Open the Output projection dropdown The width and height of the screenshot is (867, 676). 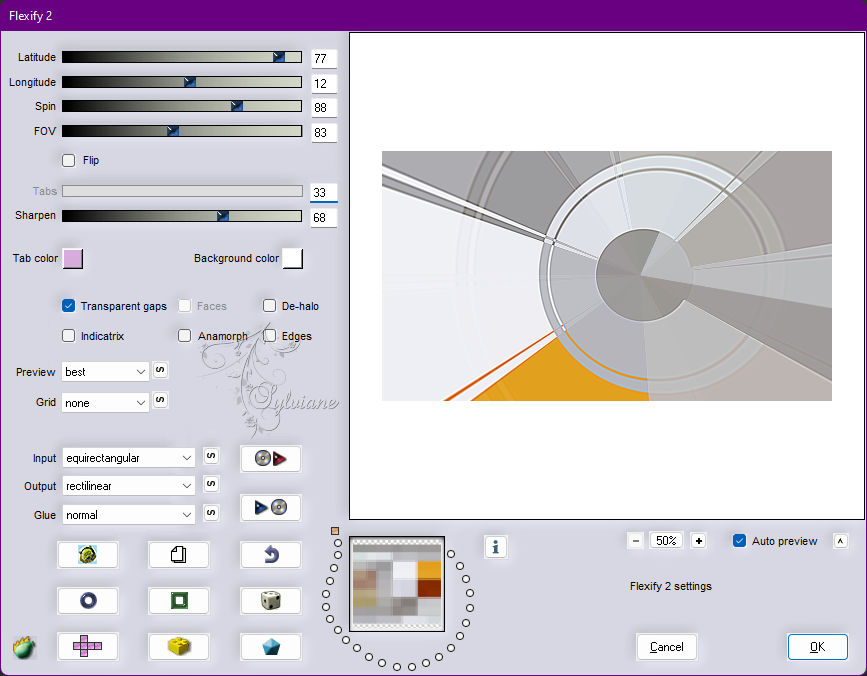pos(128,486)
